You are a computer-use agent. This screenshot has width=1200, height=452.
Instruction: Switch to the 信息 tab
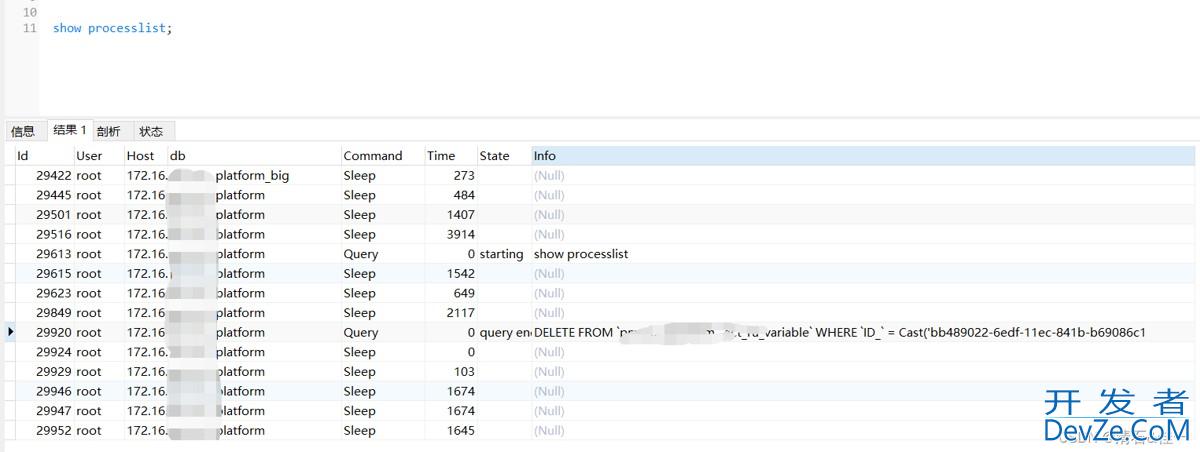tap(22, 131)
